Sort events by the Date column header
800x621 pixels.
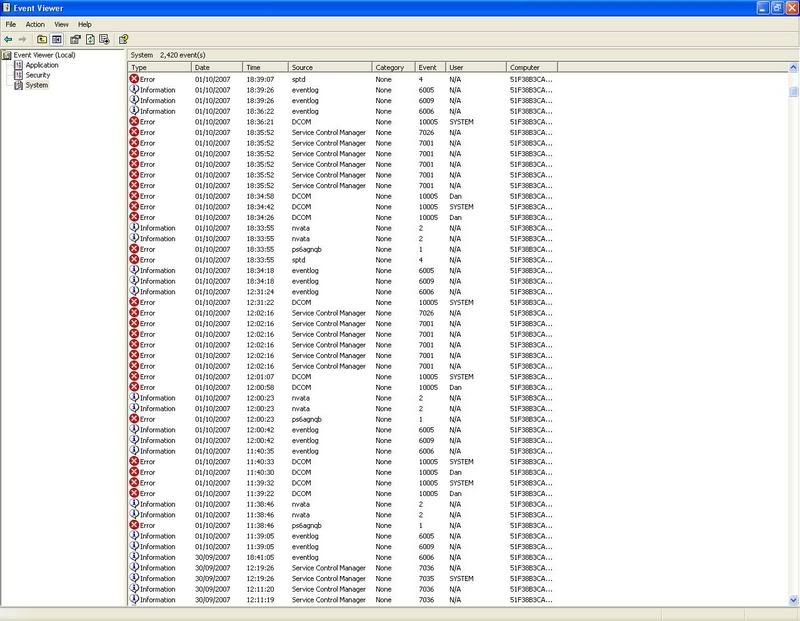point(217,67)
